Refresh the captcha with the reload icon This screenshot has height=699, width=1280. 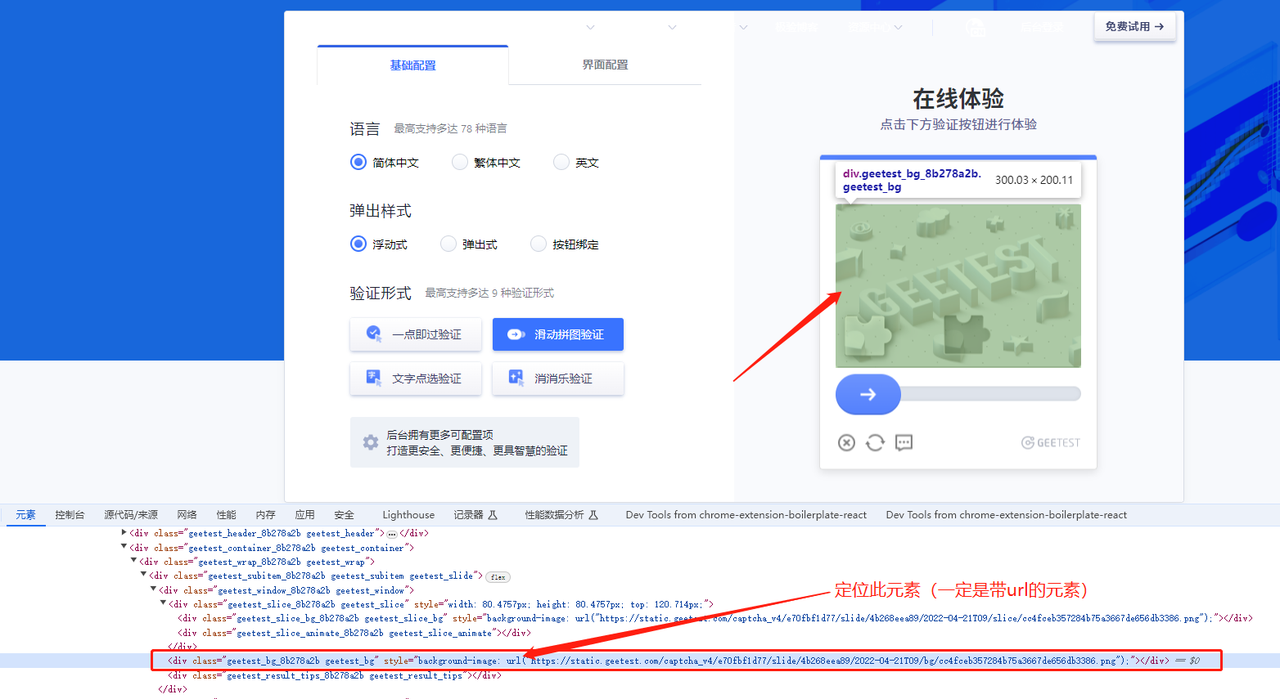coord(875,443)
